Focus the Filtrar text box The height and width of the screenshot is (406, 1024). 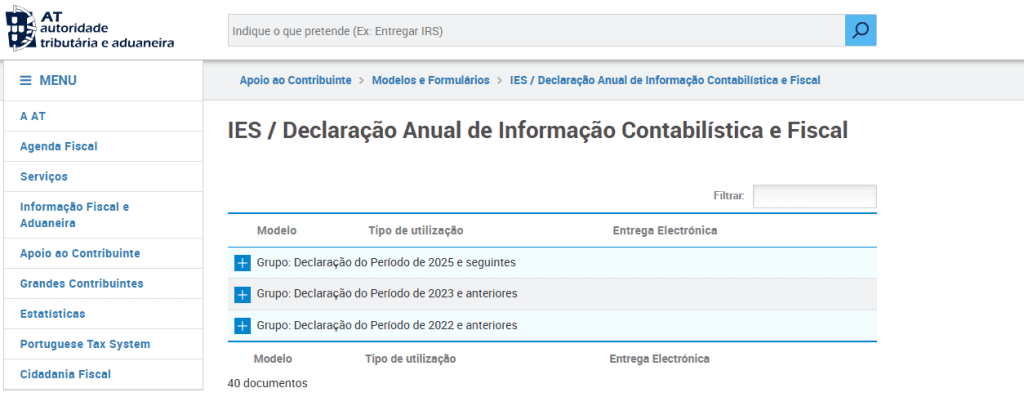814,197
